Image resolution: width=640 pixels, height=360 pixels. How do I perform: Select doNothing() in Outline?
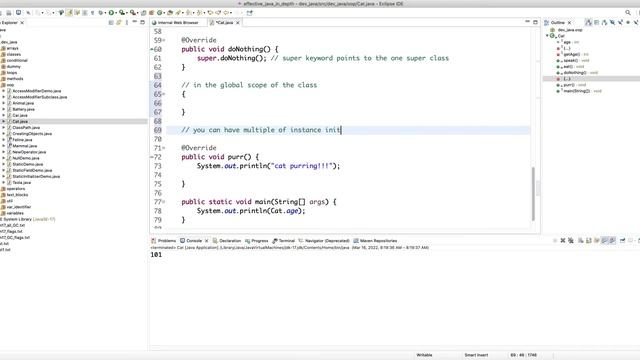(x=577, y=73)
